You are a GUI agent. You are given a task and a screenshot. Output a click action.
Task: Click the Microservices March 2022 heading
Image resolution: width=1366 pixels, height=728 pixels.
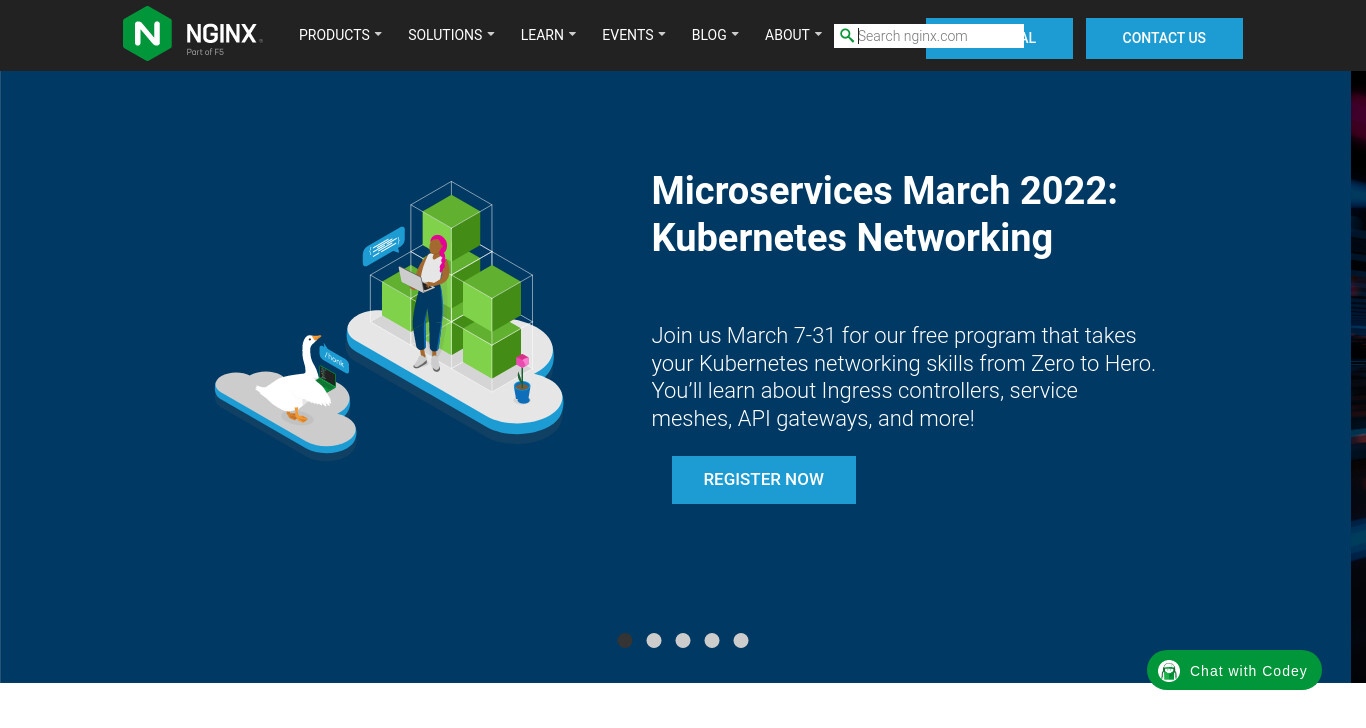(884, 214)
